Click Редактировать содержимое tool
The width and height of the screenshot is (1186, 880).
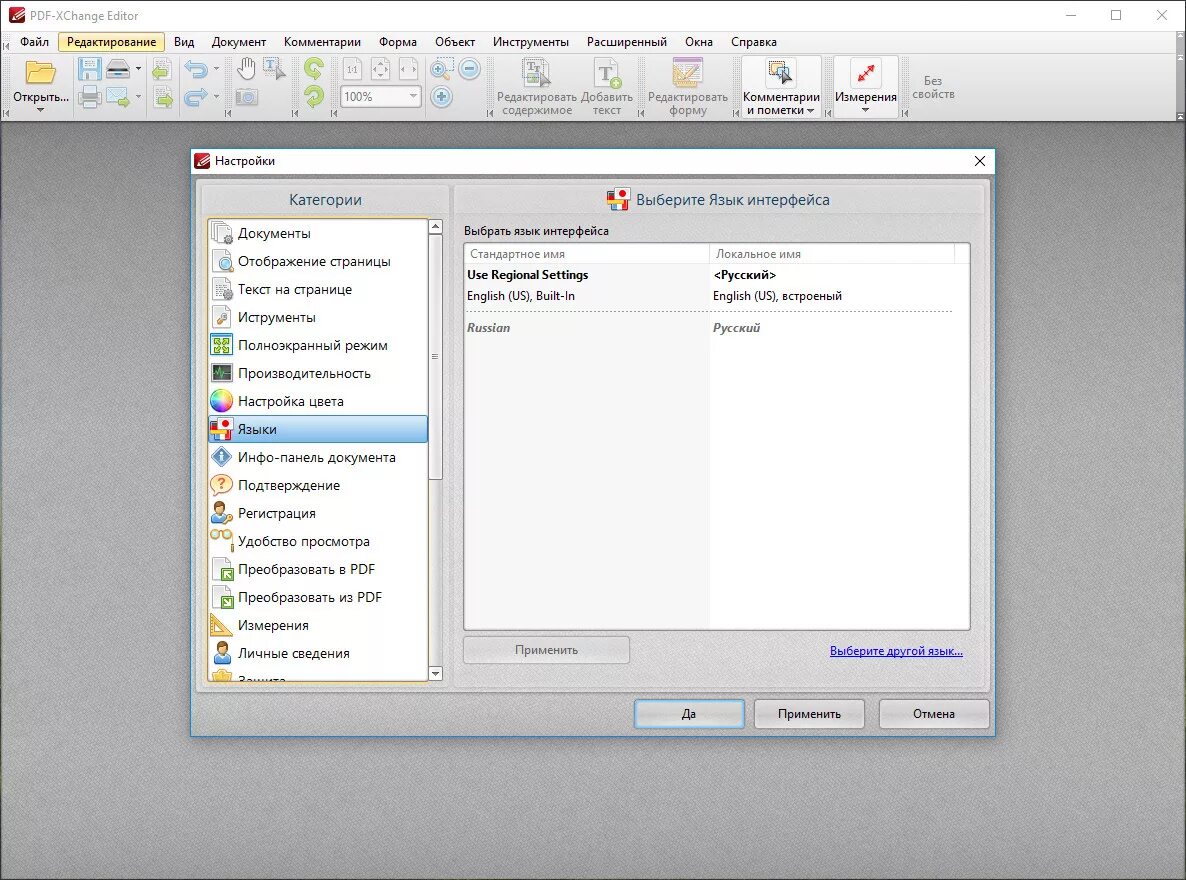coord(536,88)
